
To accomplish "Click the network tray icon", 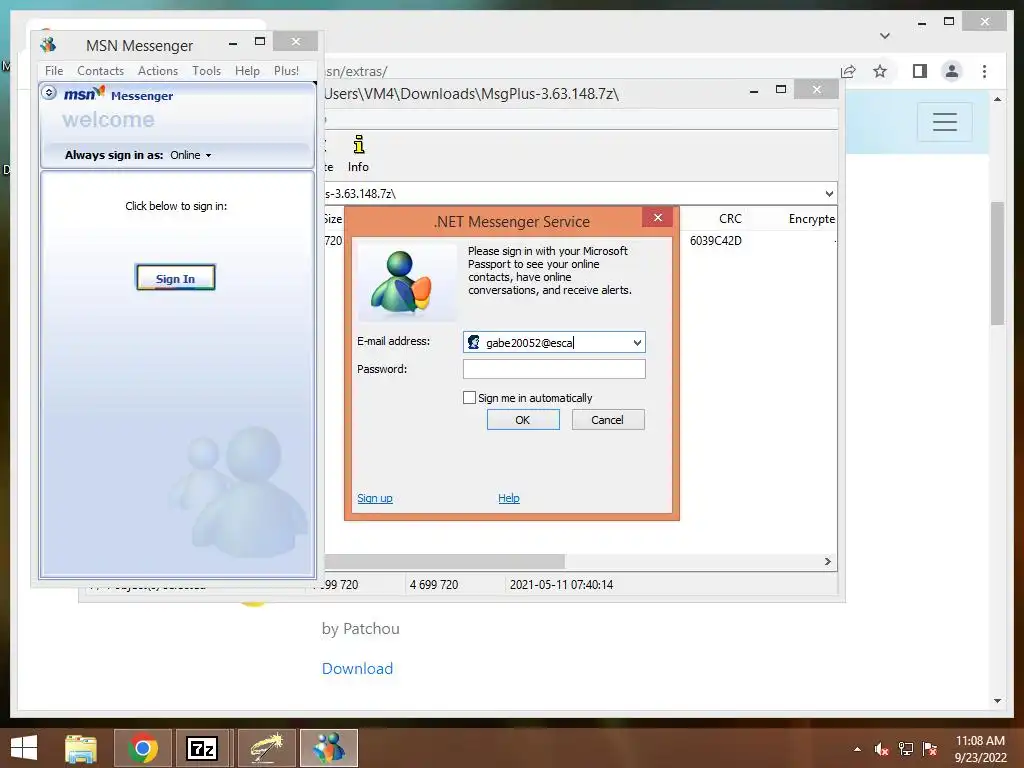I will point(906,749).
